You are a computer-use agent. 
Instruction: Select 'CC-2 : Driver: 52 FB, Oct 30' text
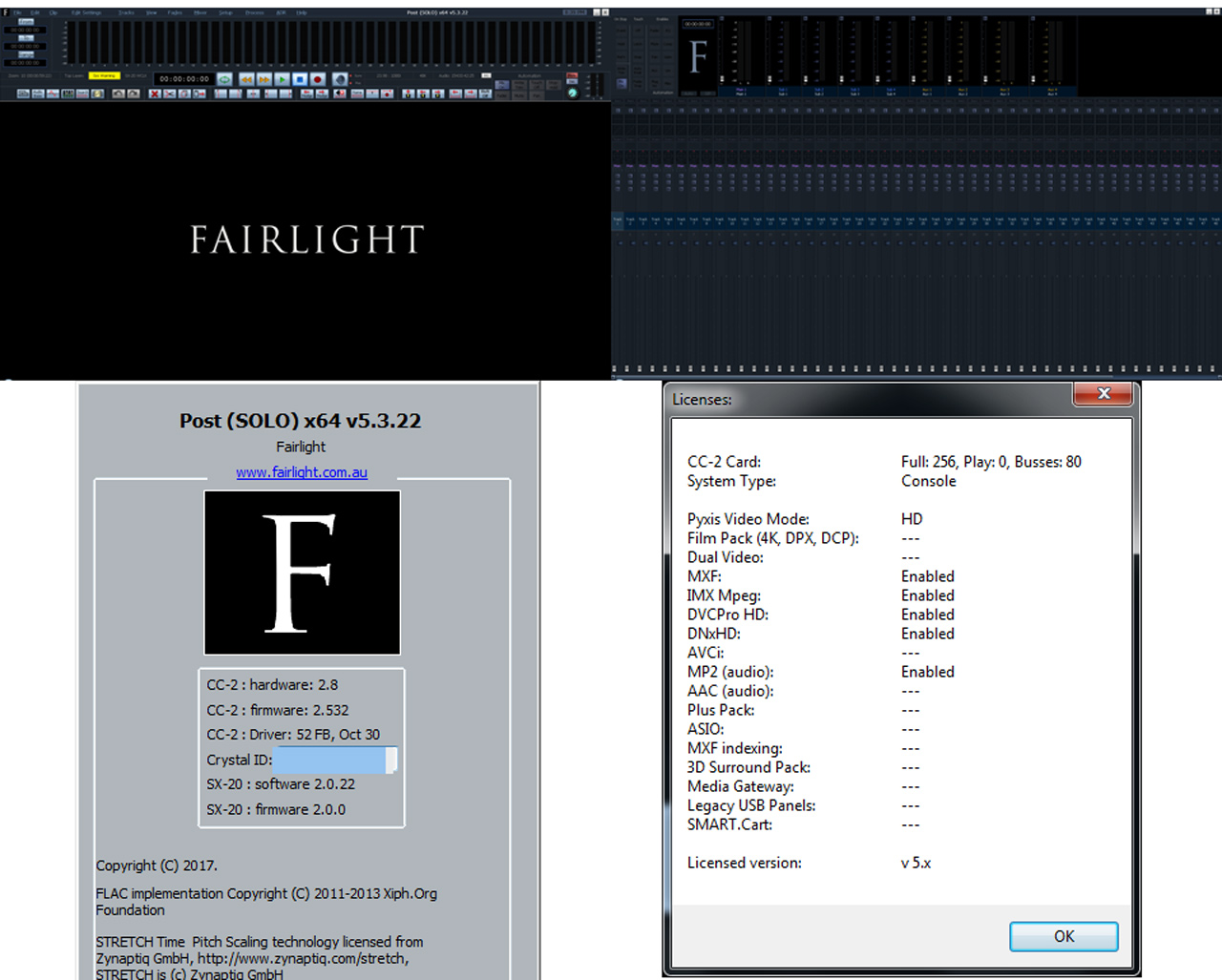293,735
